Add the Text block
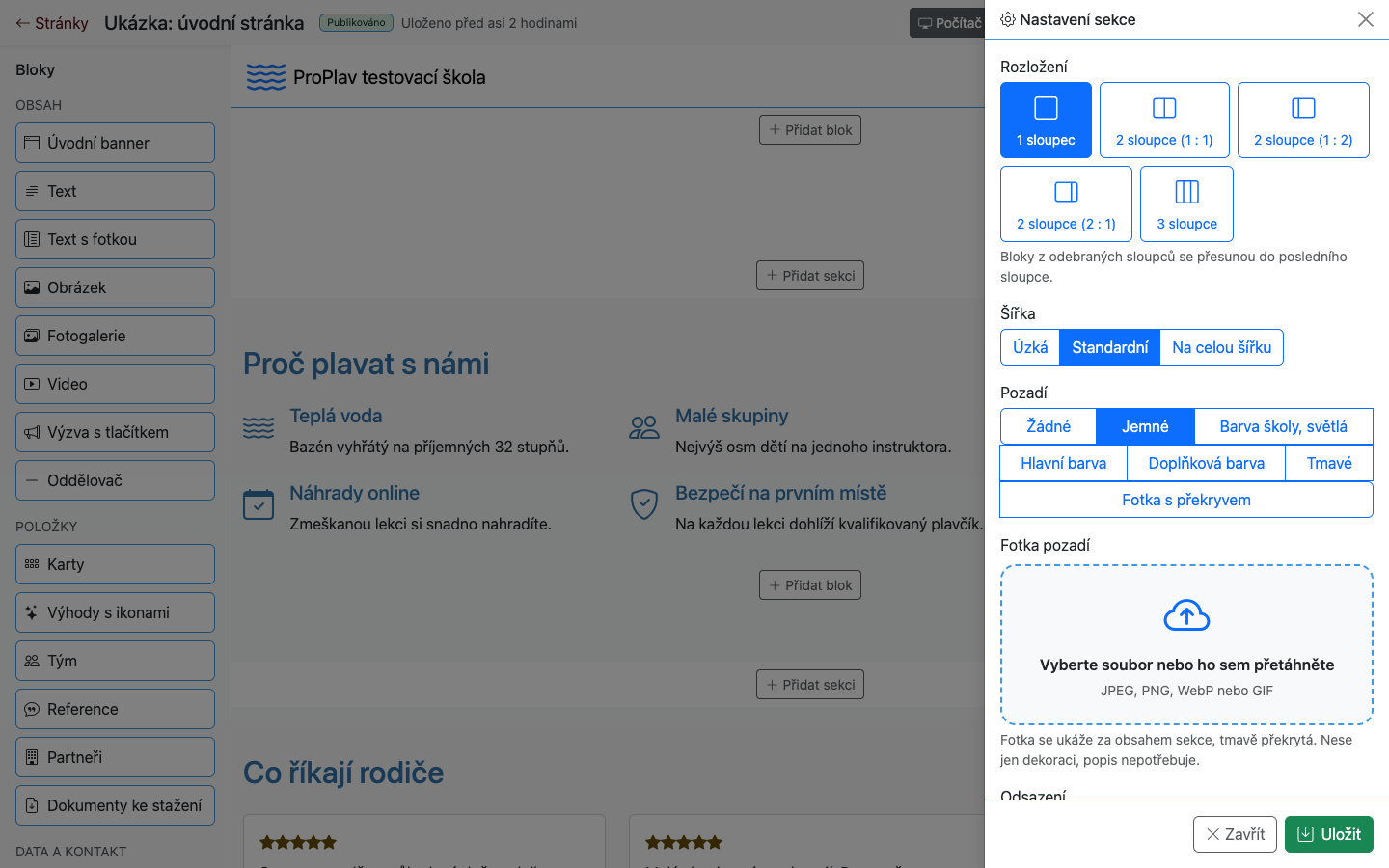The height and width of the screenshot is (868, 1389). coord(115,191)
